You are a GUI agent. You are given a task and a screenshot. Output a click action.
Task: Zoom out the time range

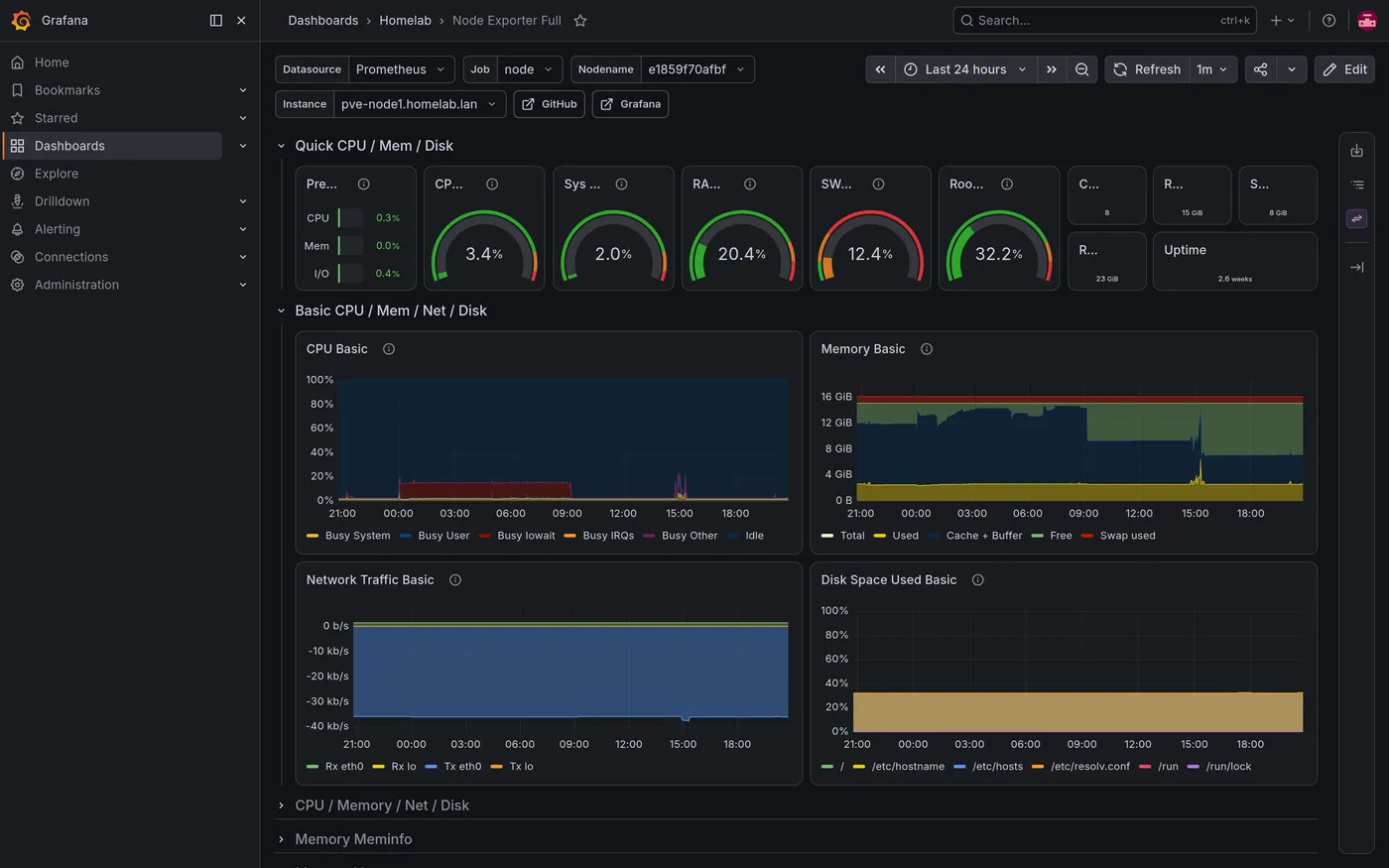[x=1082, y=69]
